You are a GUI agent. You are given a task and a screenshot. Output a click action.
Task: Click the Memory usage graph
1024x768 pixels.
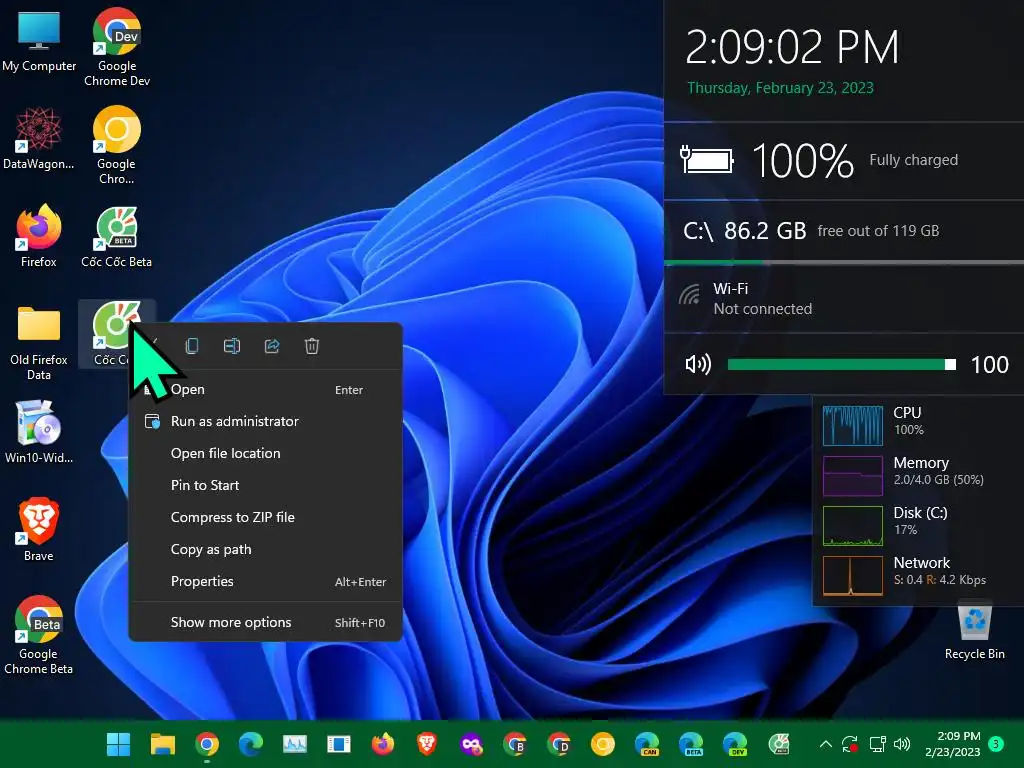(x=853, y=475)
